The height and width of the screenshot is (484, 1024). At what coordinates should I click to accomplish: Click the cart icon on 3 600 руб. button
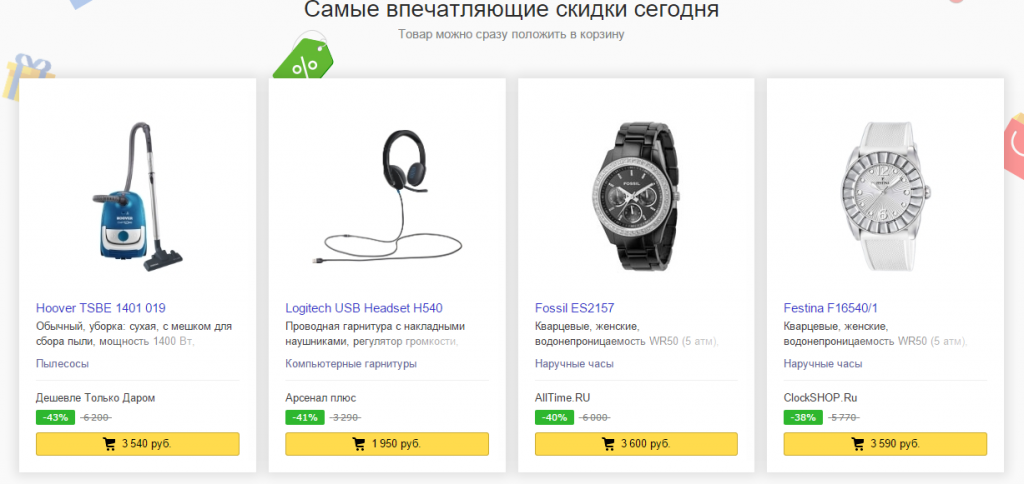(x=609, y=444)
